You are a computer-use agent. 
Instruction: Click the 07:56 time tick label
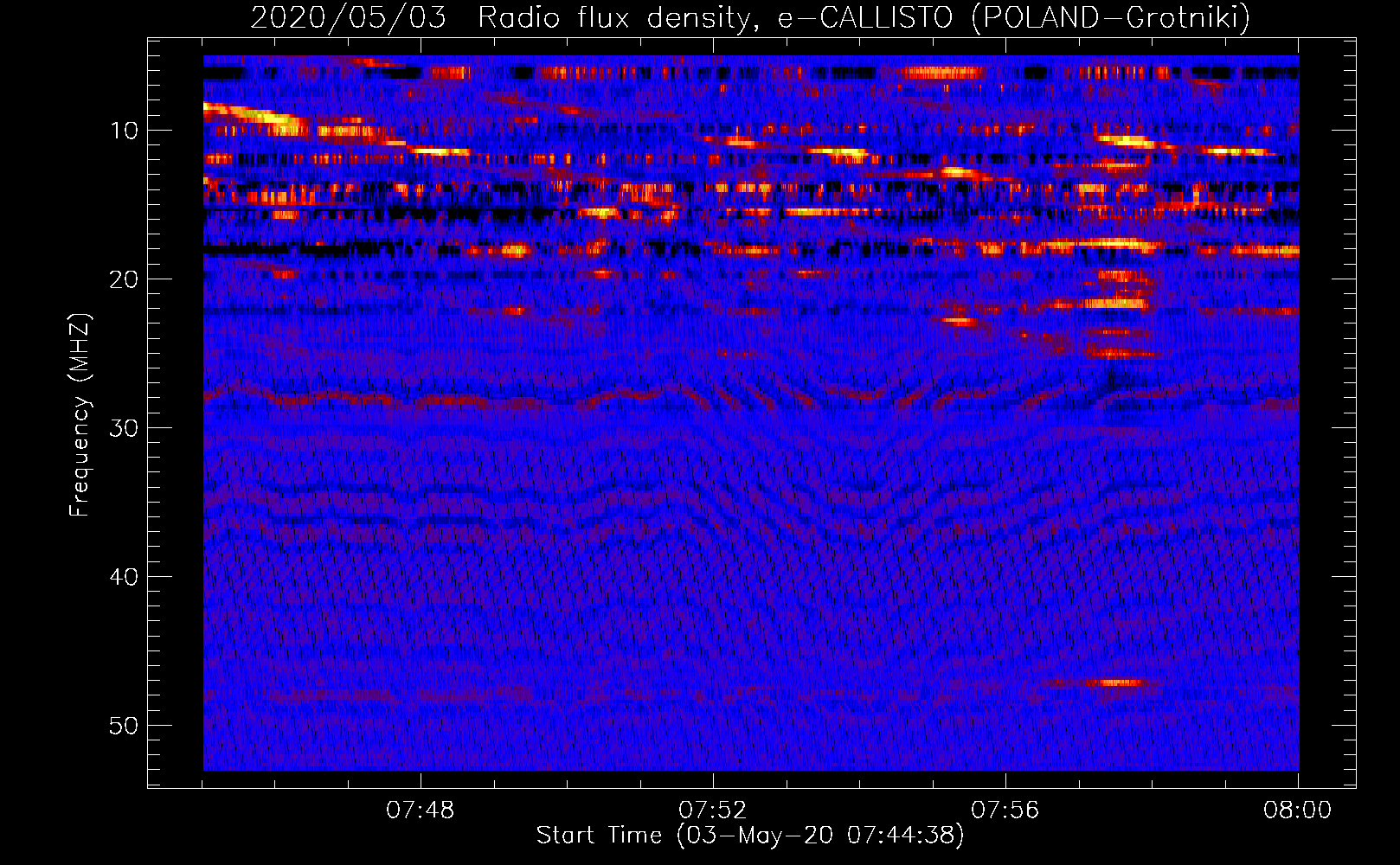point(1005,811)
